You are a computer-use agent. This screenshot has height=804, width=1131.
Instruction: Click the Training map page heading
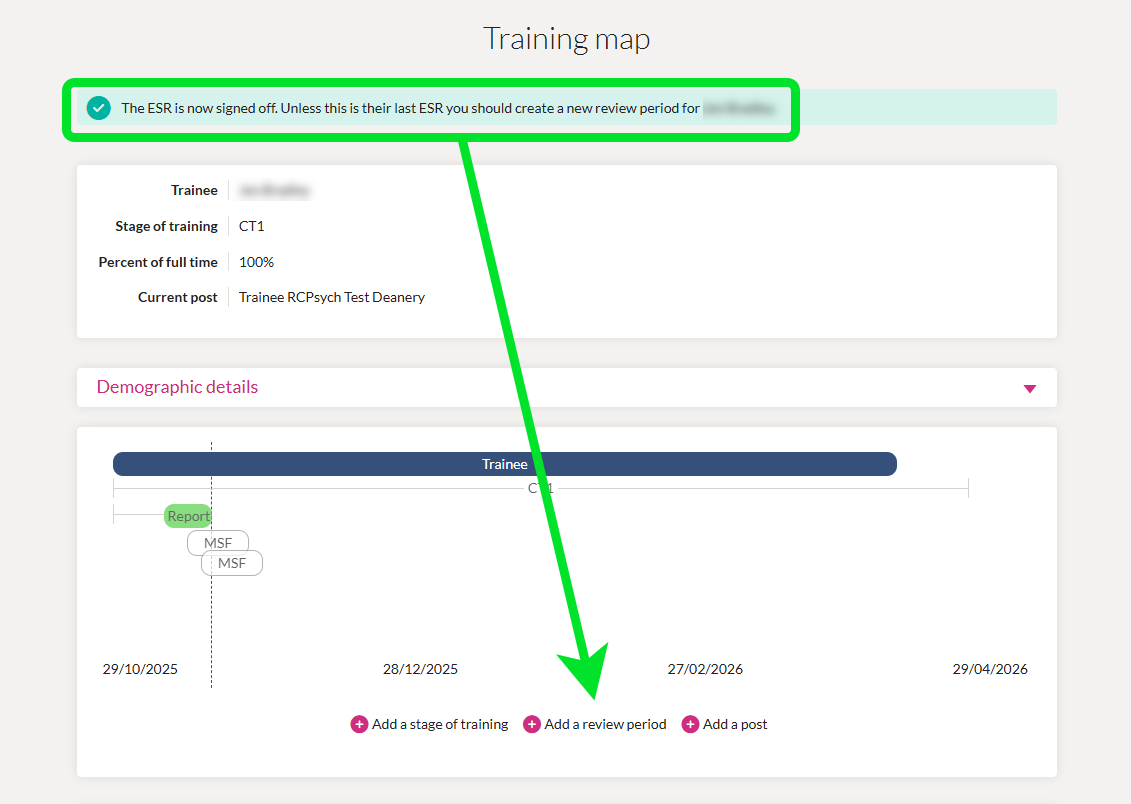click(566, 39)
